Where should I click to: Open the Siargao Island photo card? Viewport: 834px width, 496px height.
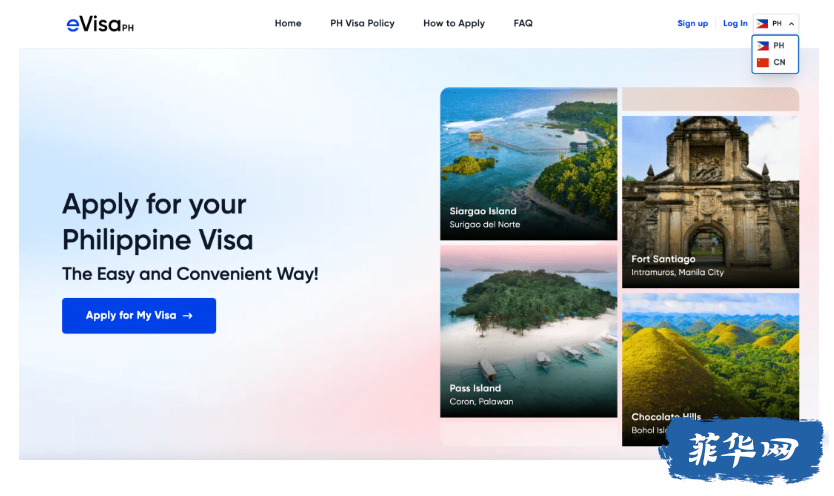(x=529, y=164)
